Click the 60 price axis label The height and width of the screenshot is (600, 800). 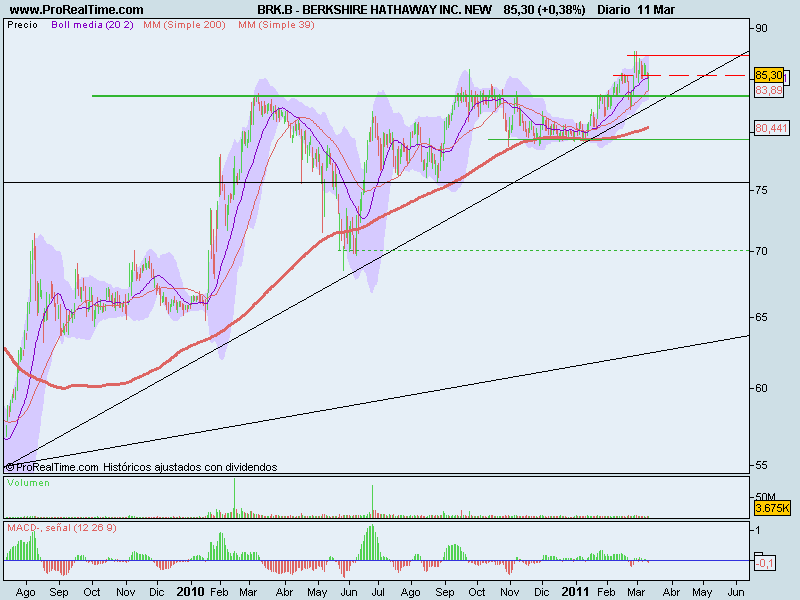(761, 388)
